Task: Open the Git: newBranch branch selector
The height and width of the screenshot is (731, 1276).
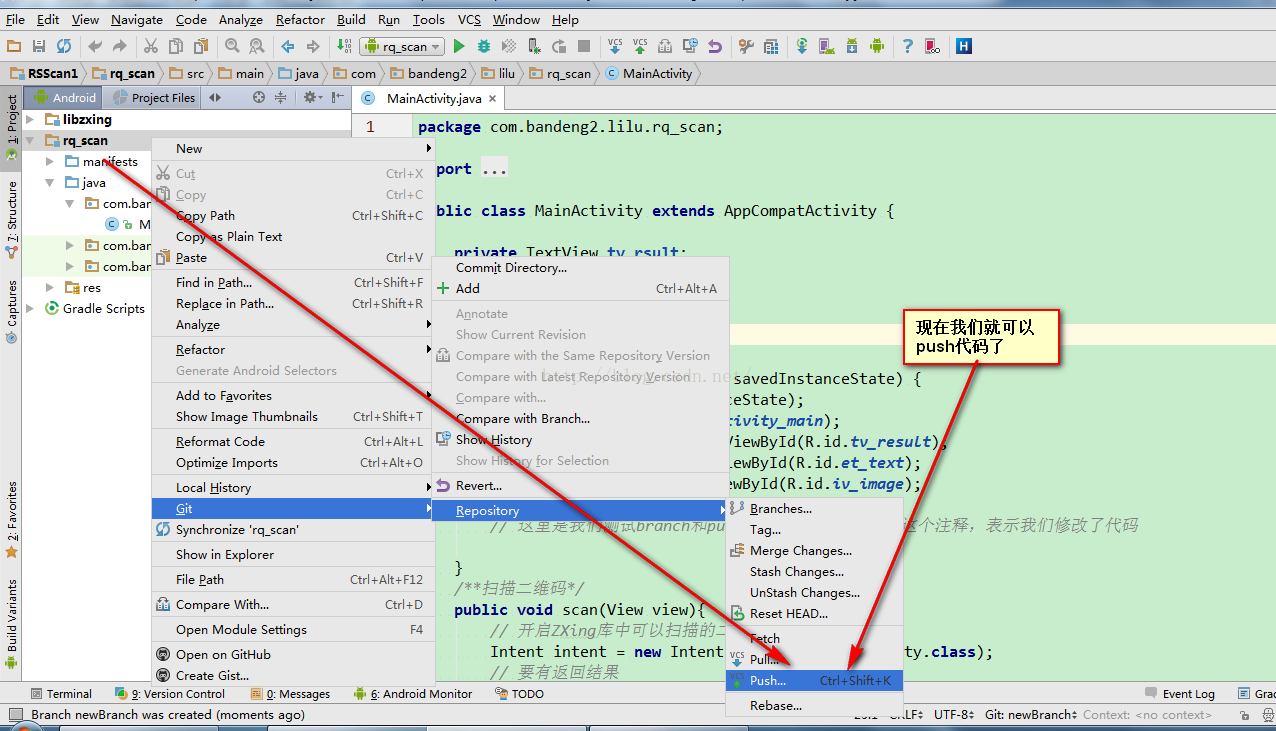Action: coord(1029,714)
